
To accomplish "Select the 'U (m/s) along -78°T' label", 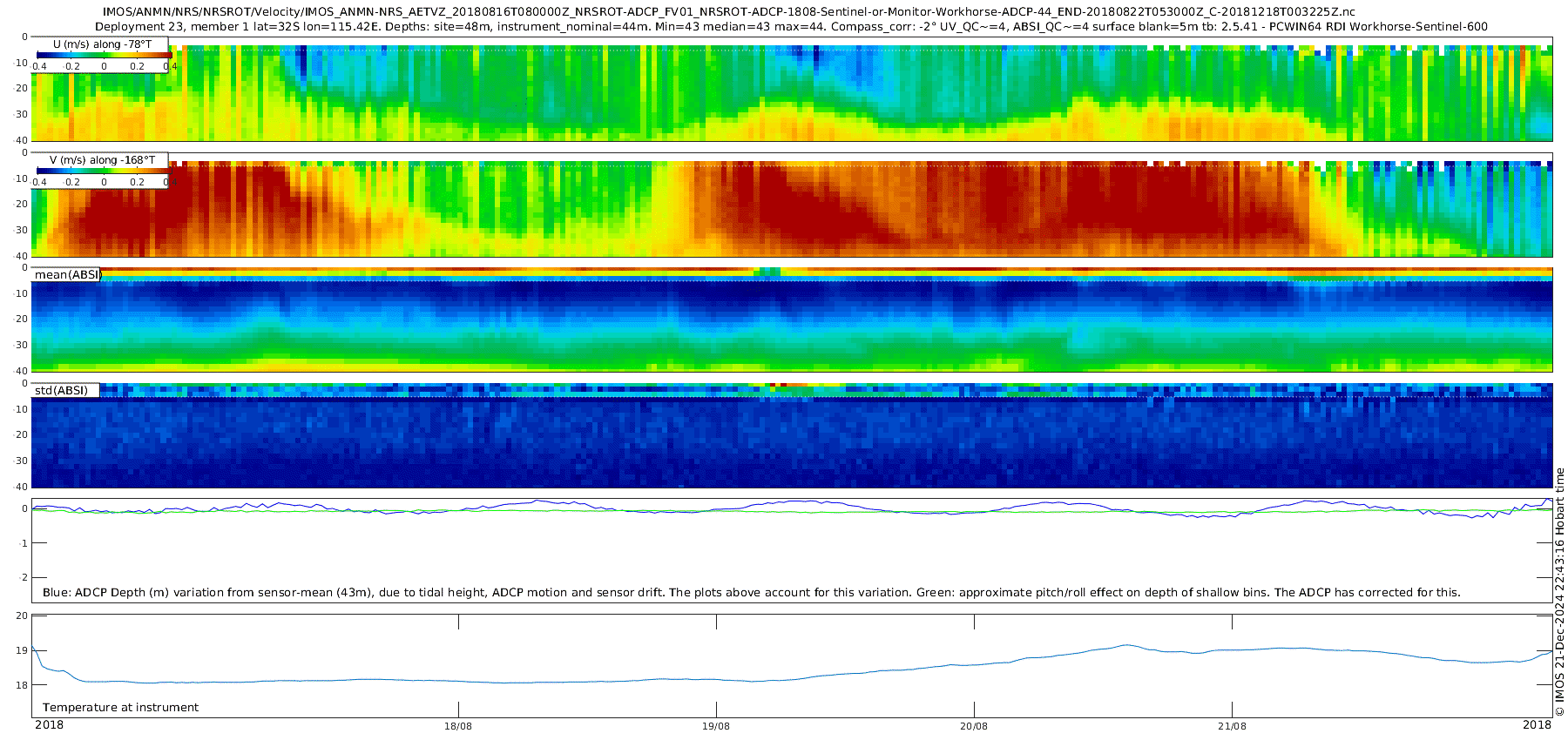I will pyautogui.click(x=102, y=44).
